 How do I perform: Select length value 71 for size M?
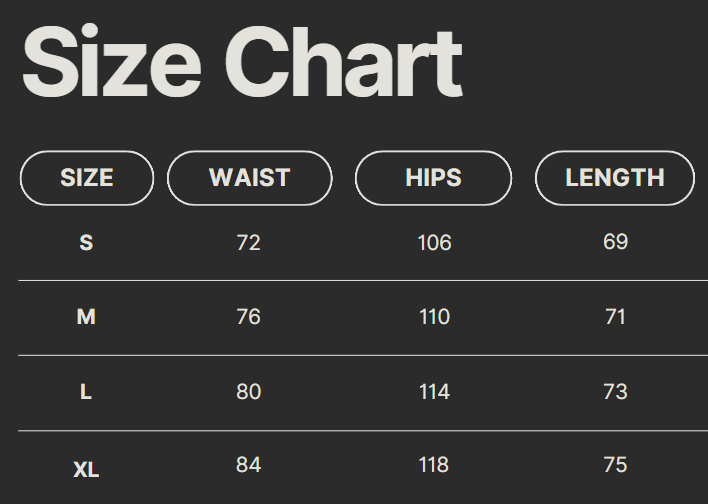[615, 317]
